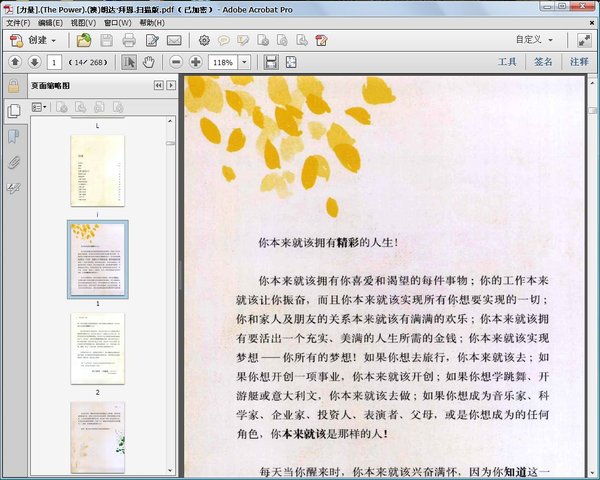Select the page 1 thumbnail
The width and height of the screenshot is (600, 480).
(98, 259)
